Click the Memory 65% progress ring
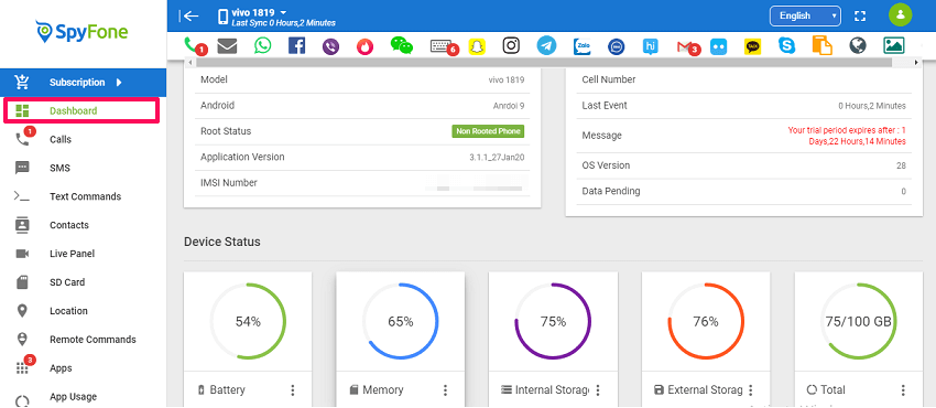Screen dimensions: 936x408 401,321
